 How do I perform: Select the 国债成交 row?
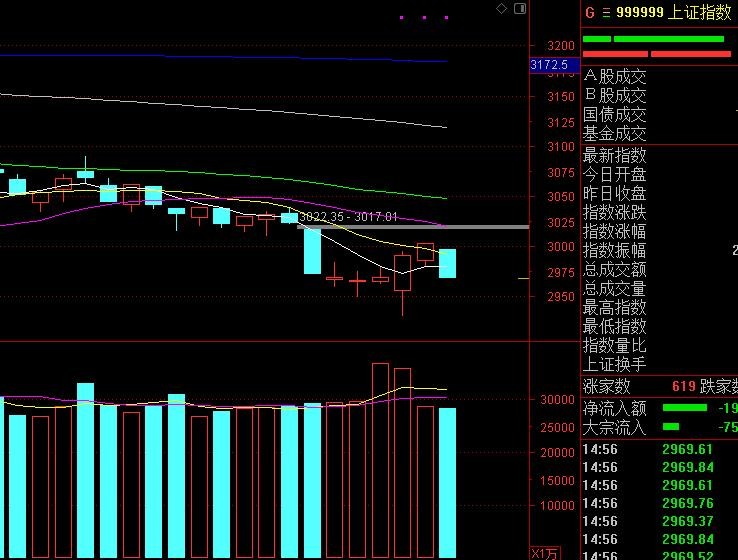[615, 115]
